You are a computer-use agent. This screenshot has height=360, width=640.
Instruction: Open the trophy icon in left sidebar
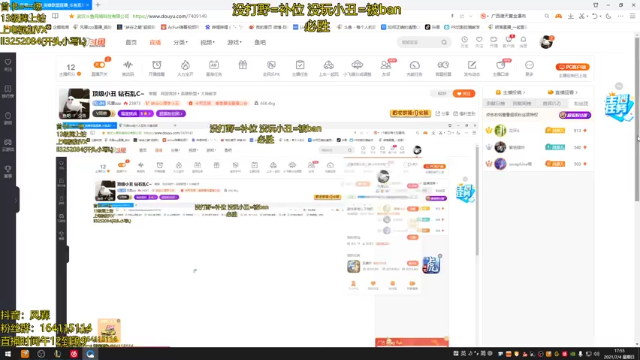point(8,171)
